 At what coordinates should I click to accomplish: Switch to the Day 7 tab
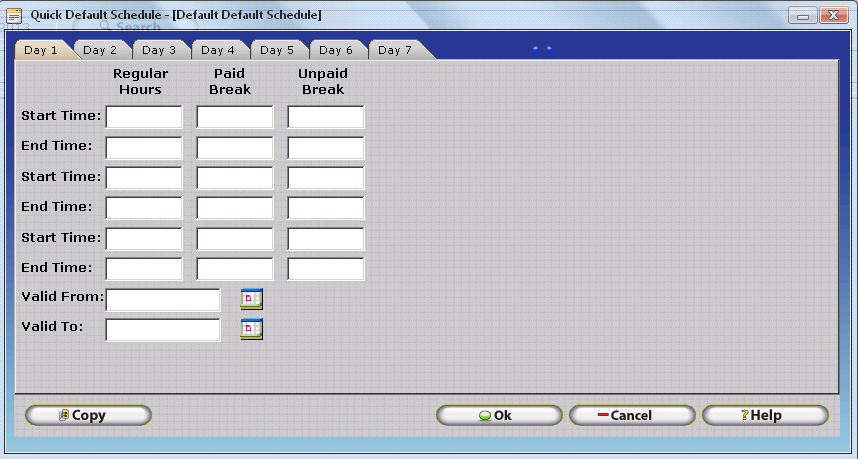[395, 50]
